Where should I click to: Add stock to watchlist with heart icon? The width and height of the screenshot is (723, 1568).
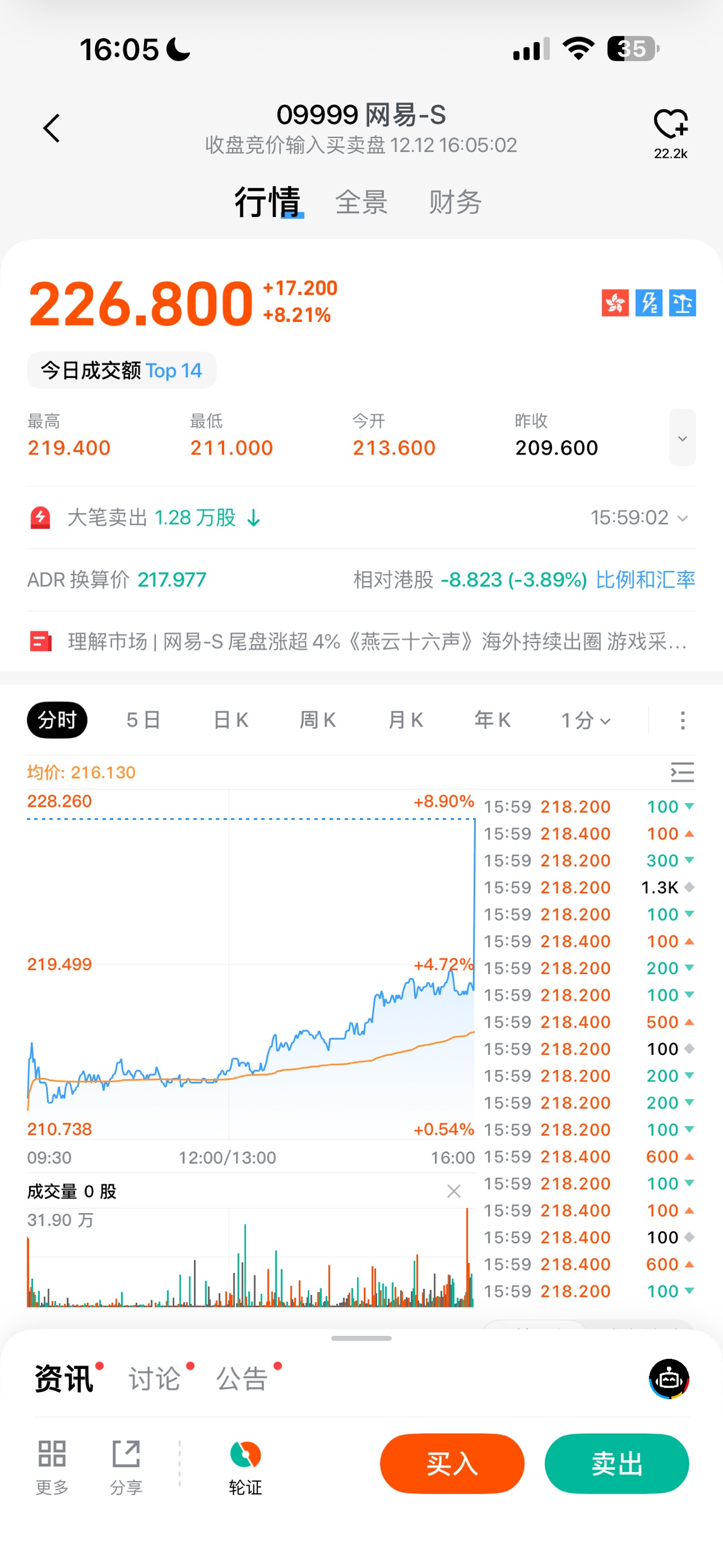(x=670, y=125)
